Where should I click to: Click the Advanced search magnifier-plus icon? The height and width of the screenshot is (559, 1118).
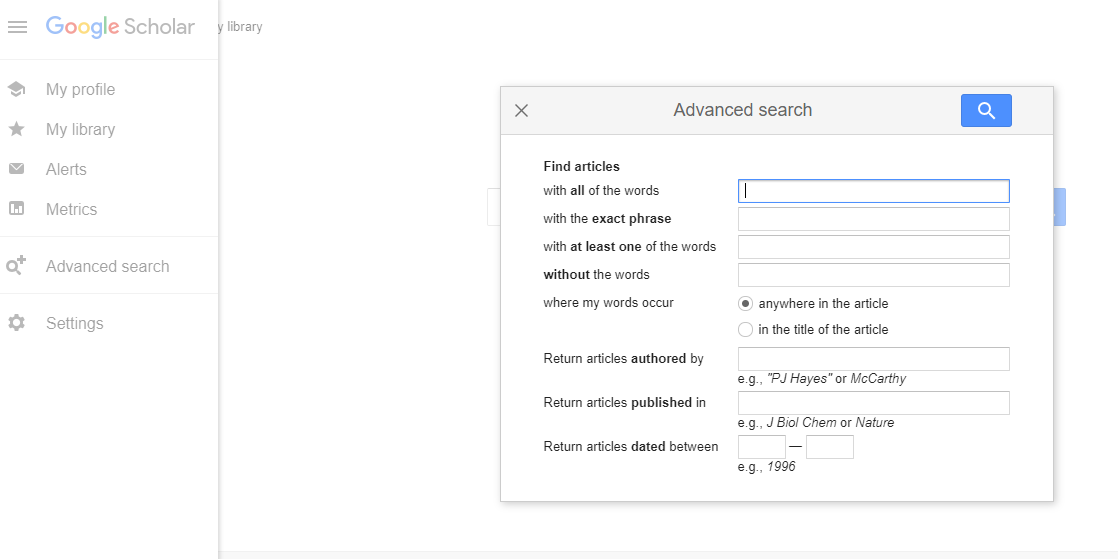coord(16,266)
